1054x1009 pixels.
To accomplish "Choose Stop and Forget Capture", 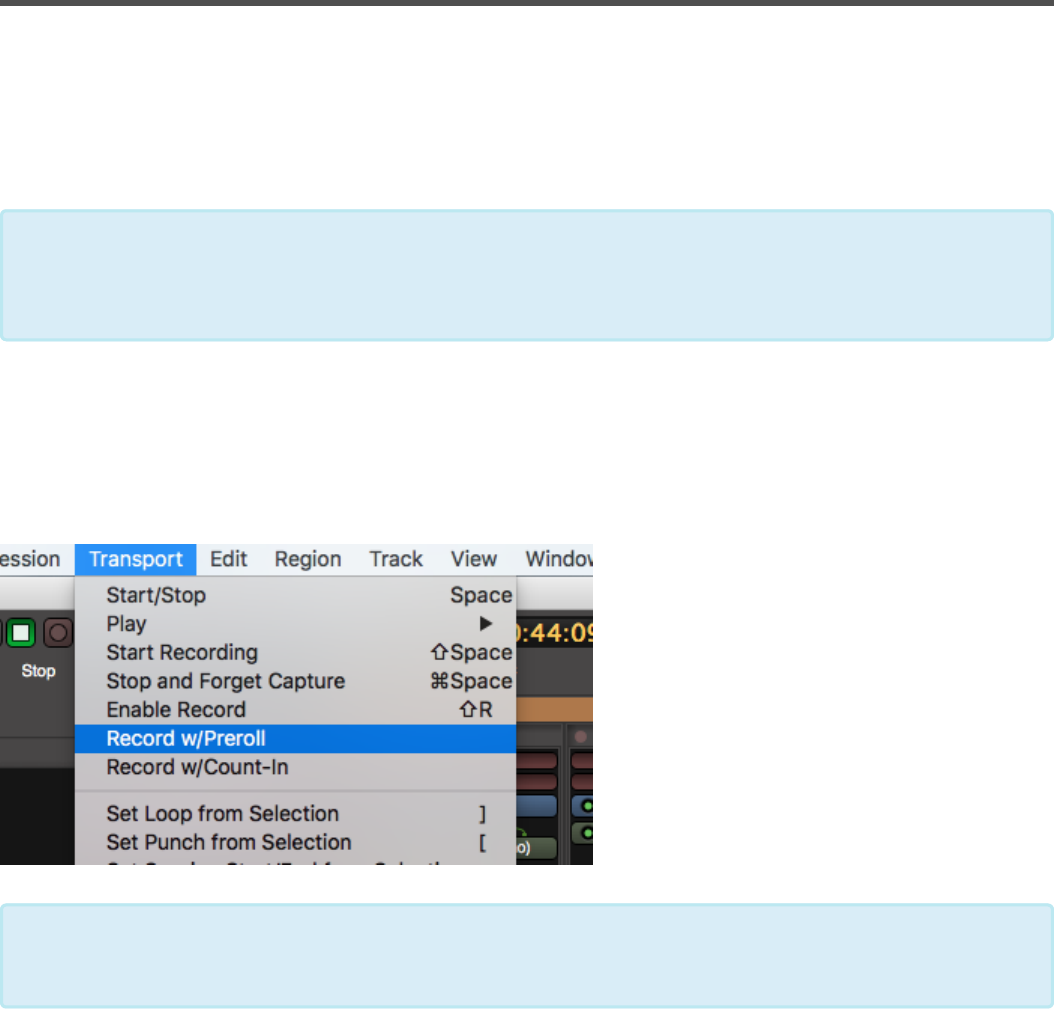I will tap(296, 681).
